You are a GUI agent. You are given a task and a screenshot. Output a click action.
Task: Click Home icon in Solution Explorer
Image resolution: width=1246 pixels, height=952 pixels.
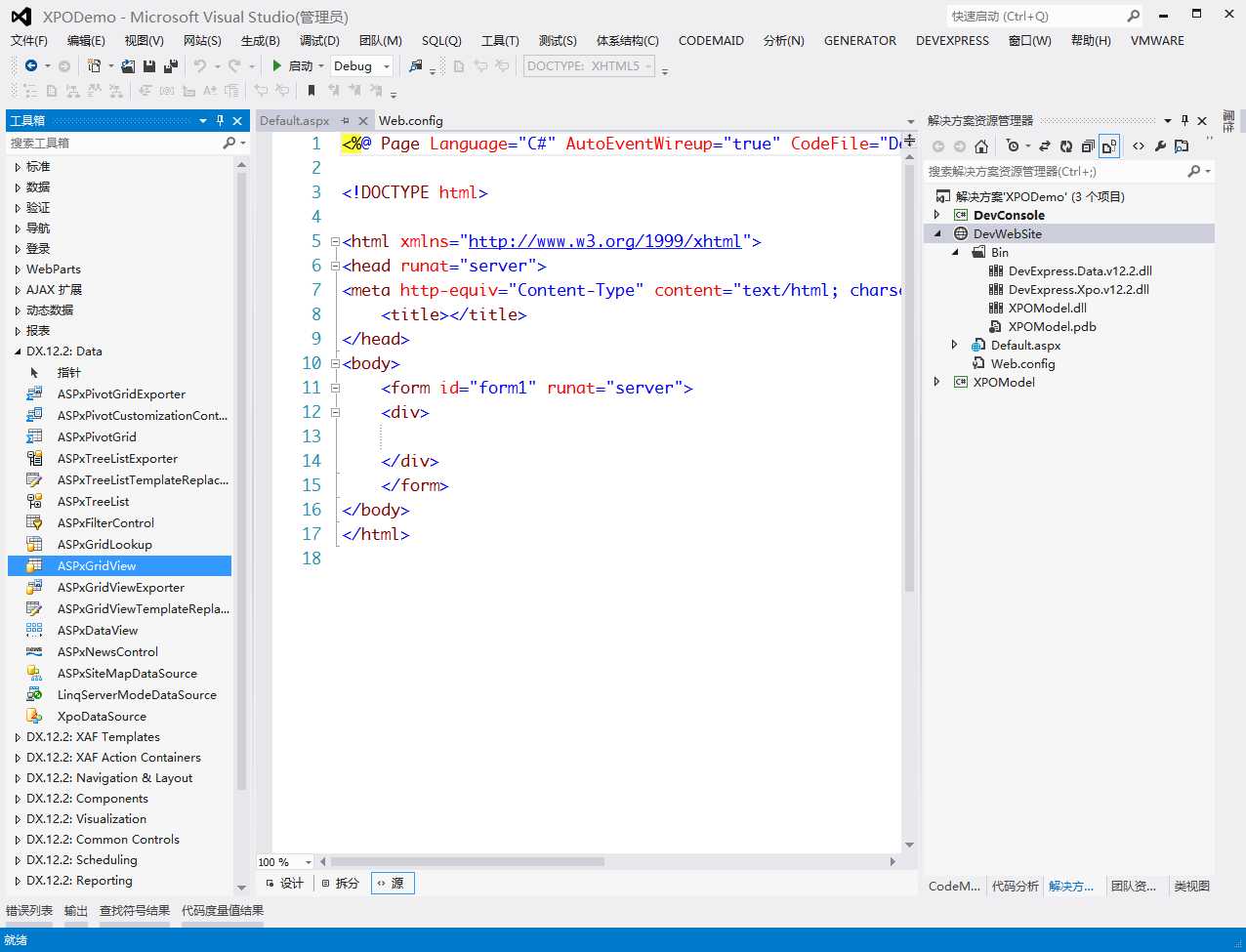pos(981,146)
